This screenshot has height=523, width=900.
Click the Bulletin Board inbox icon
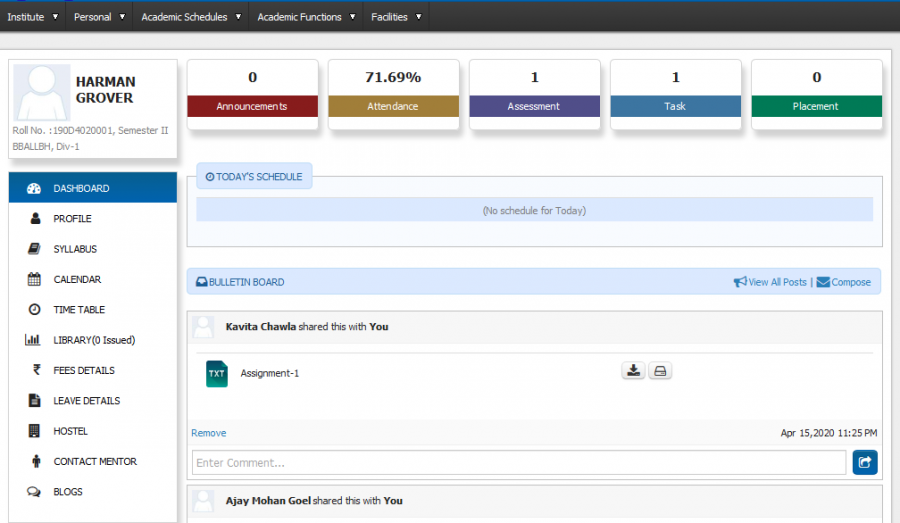[x=201, y=282]
